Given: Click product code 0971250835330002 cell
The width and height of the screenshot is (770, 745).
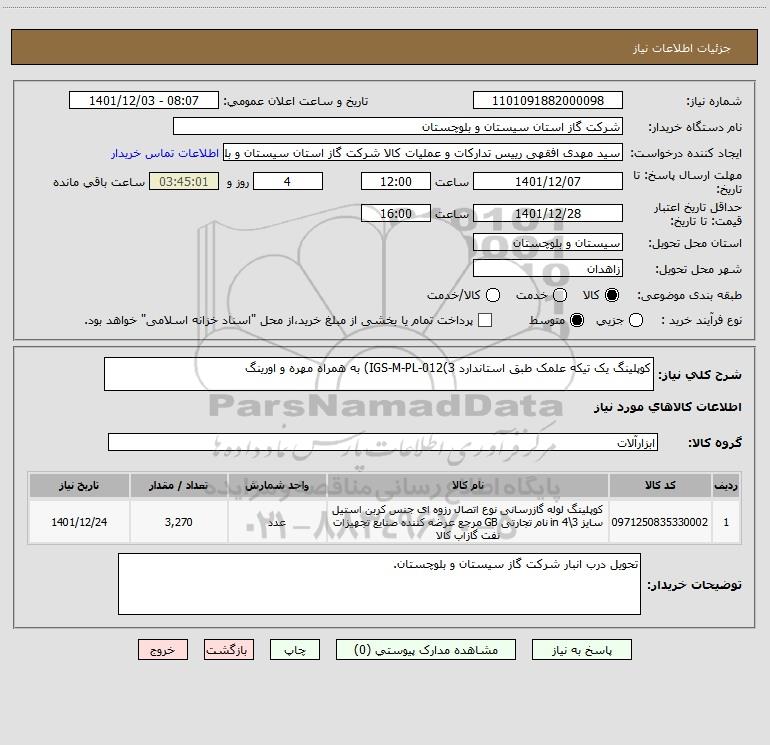Looking at the screenshot, I should (x=660, y=522).
